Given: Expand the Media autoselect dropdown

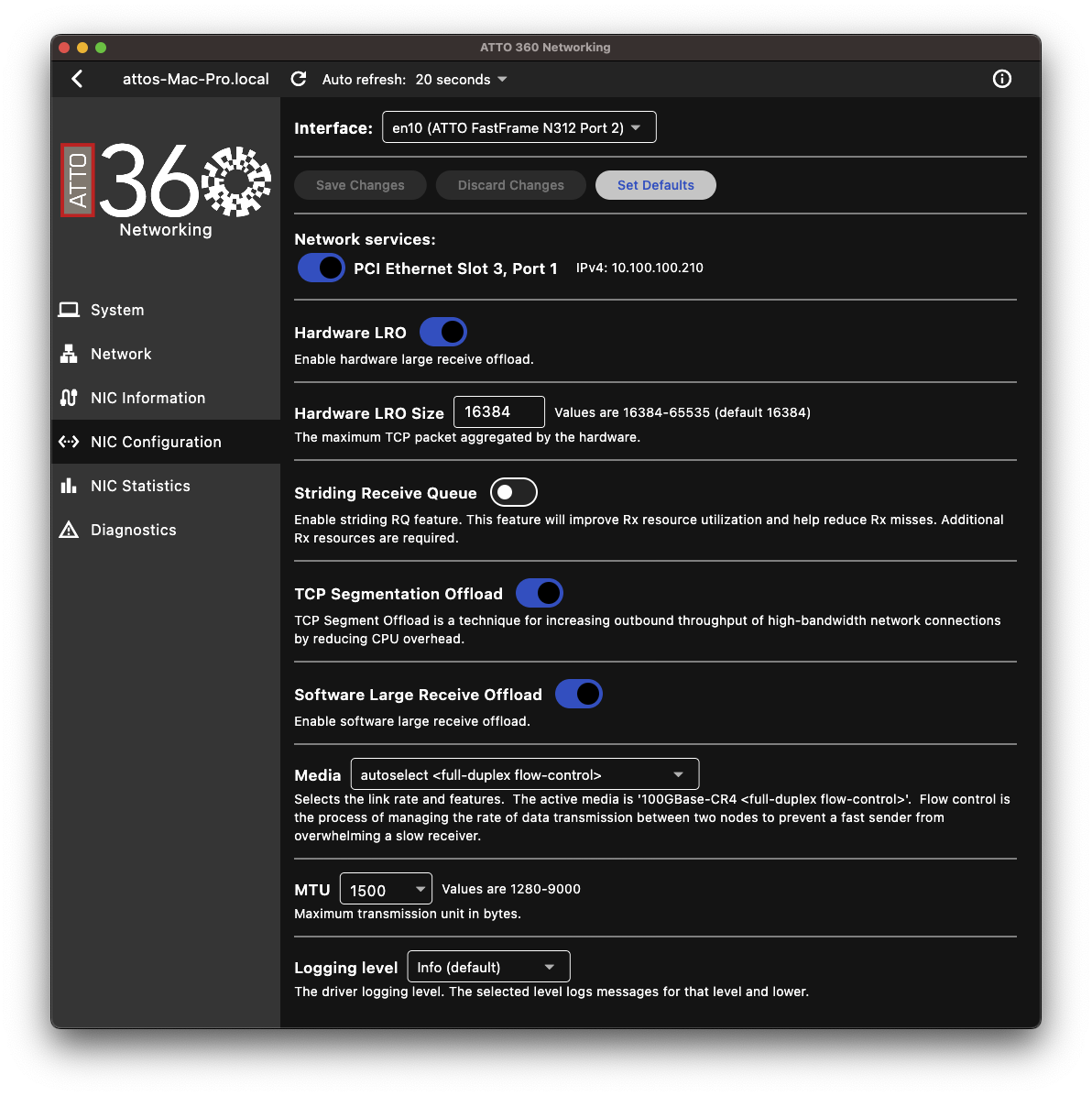Looking at the screenshot, I should [x=525, y=774].
